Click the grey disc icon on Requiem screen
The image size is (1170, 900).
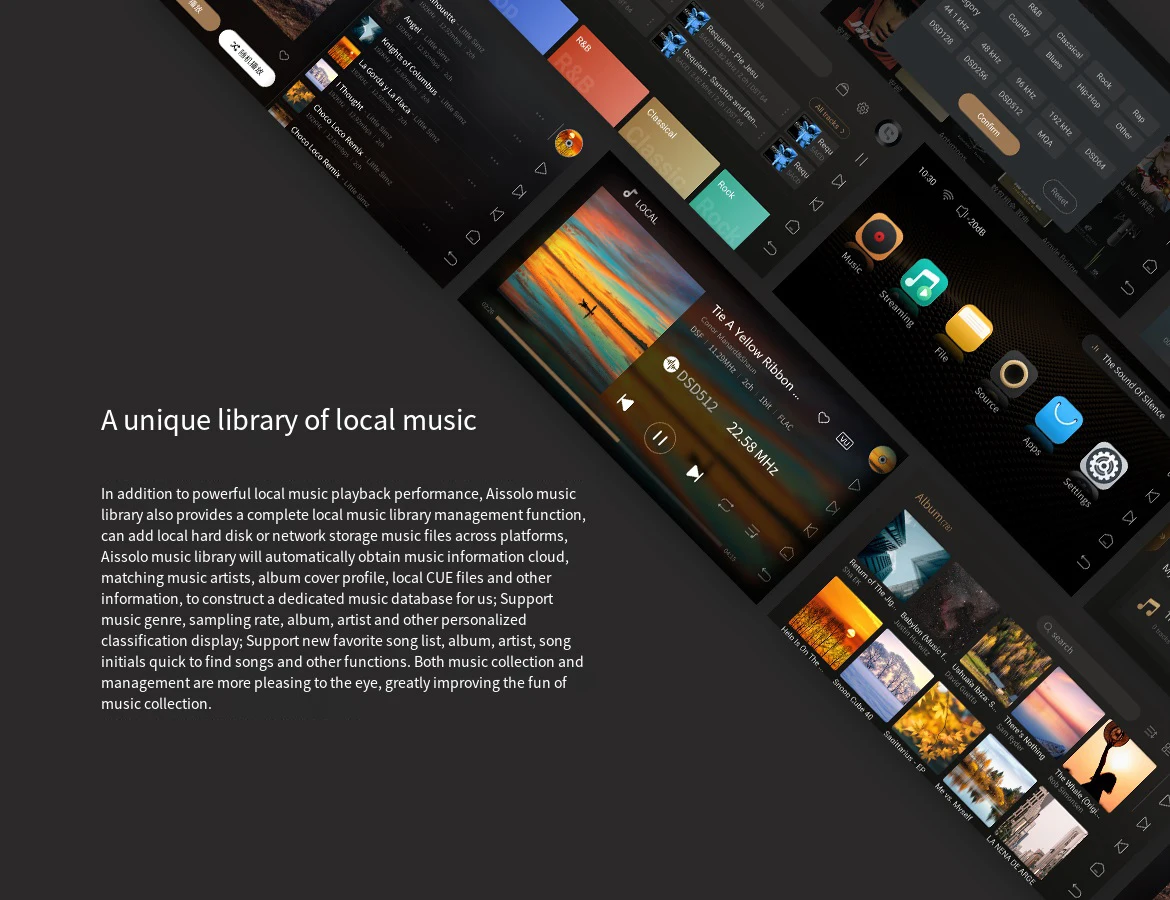coord(888,134)
